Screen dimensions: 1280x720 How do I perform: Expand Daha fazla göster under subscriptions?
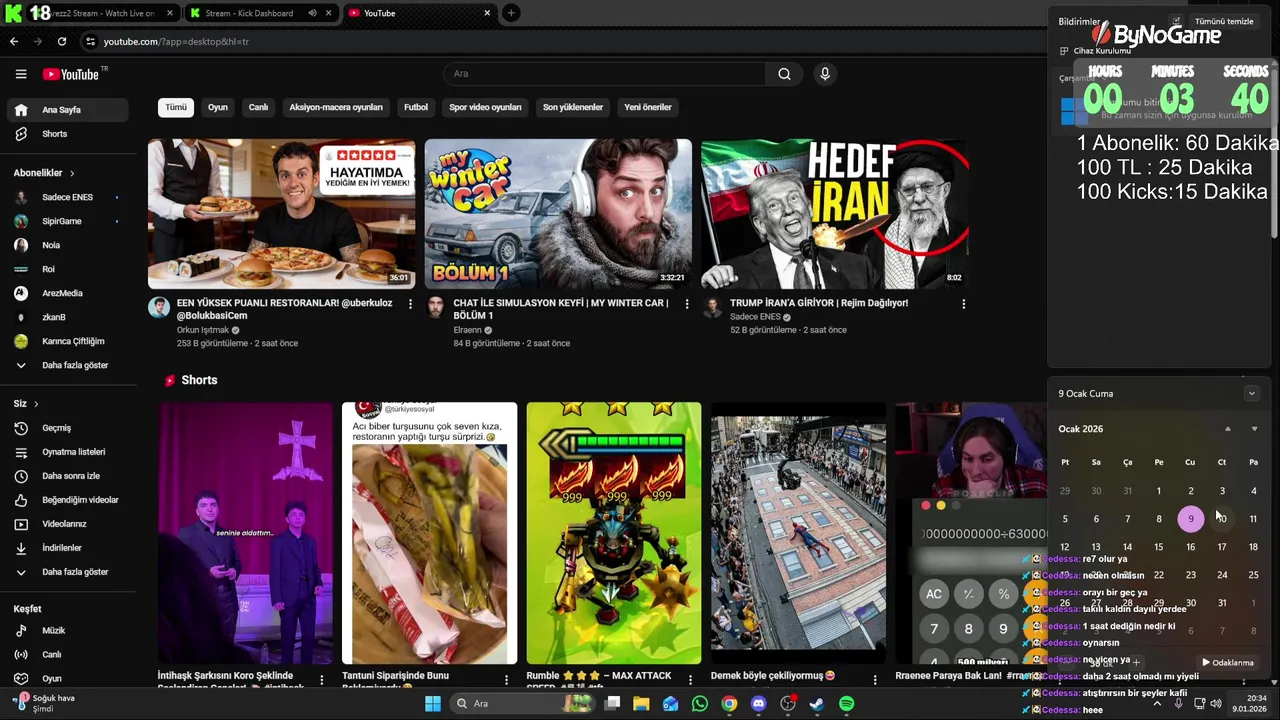click(x=68, y=365)
